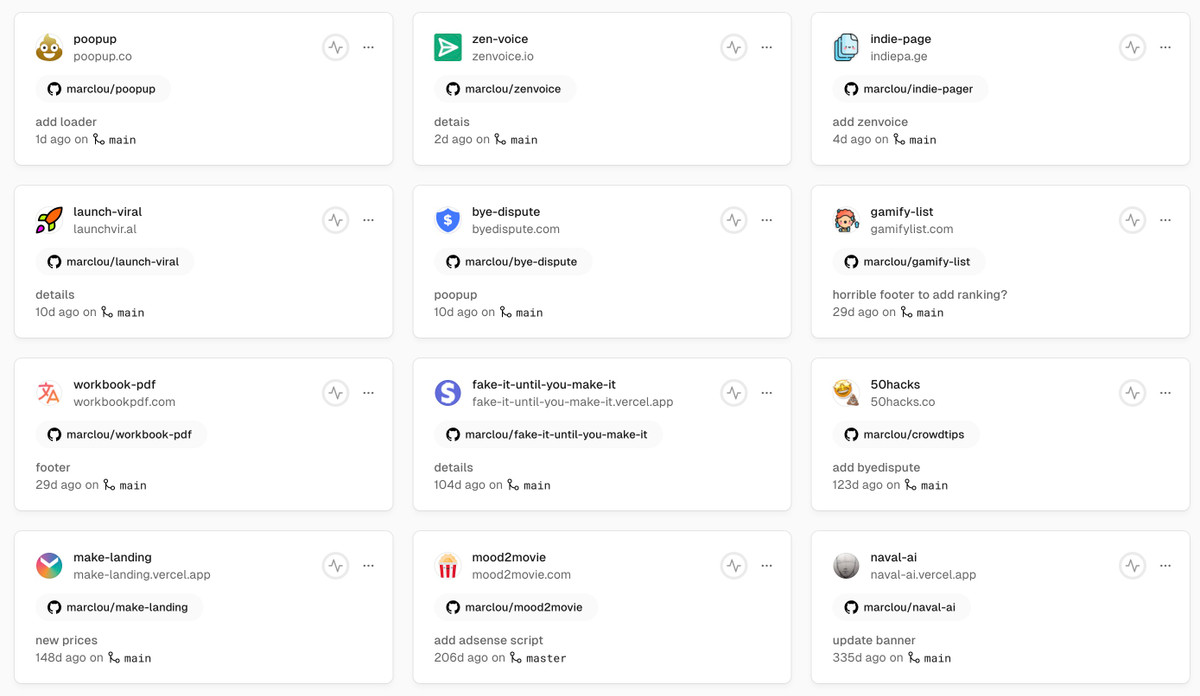The height and width of the screenshot is (696, 1200).
Task: Click the indie-page project logo
Action: point(846,47)
